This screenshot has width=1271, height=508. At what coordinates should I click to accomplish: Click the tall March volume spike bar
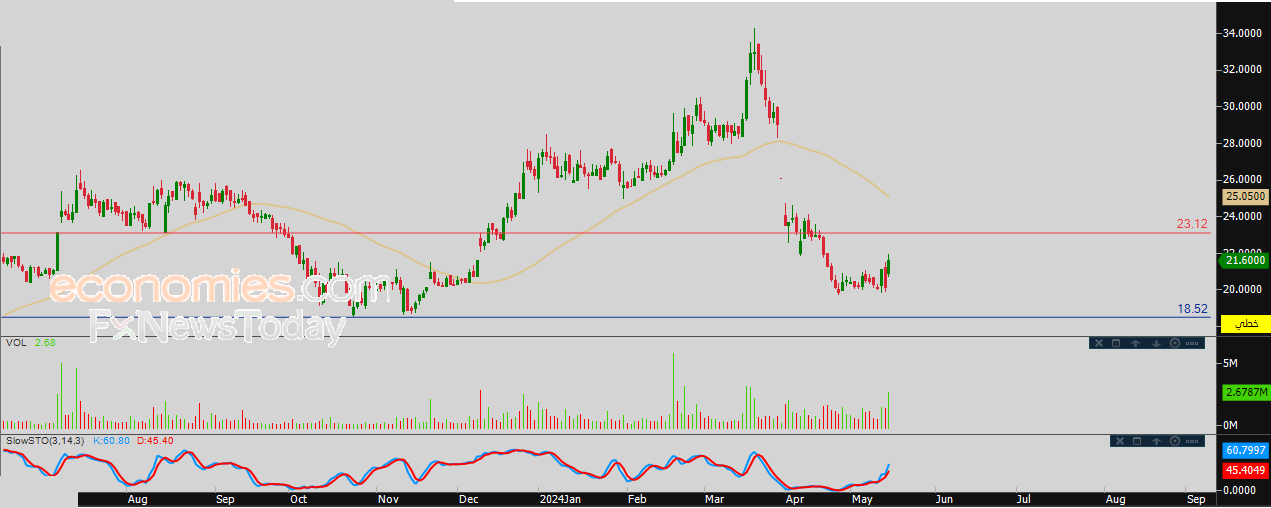pos(673,391)
